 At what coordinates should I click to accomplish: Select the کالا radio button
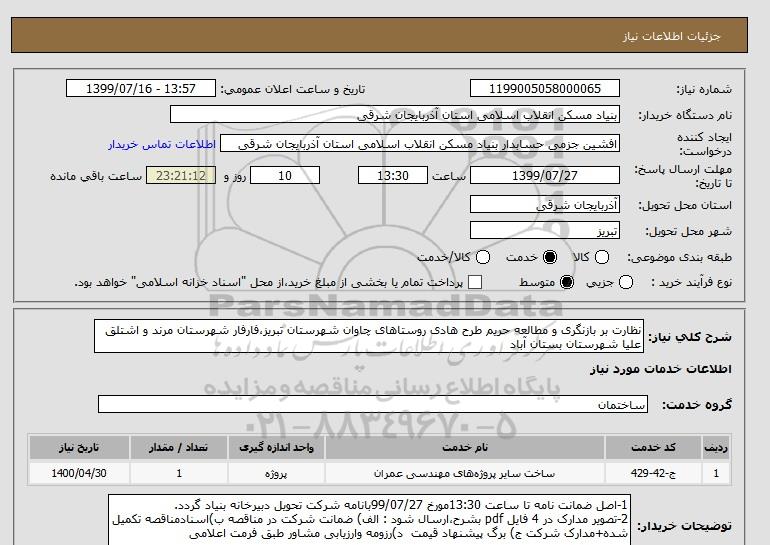(602, 257)
